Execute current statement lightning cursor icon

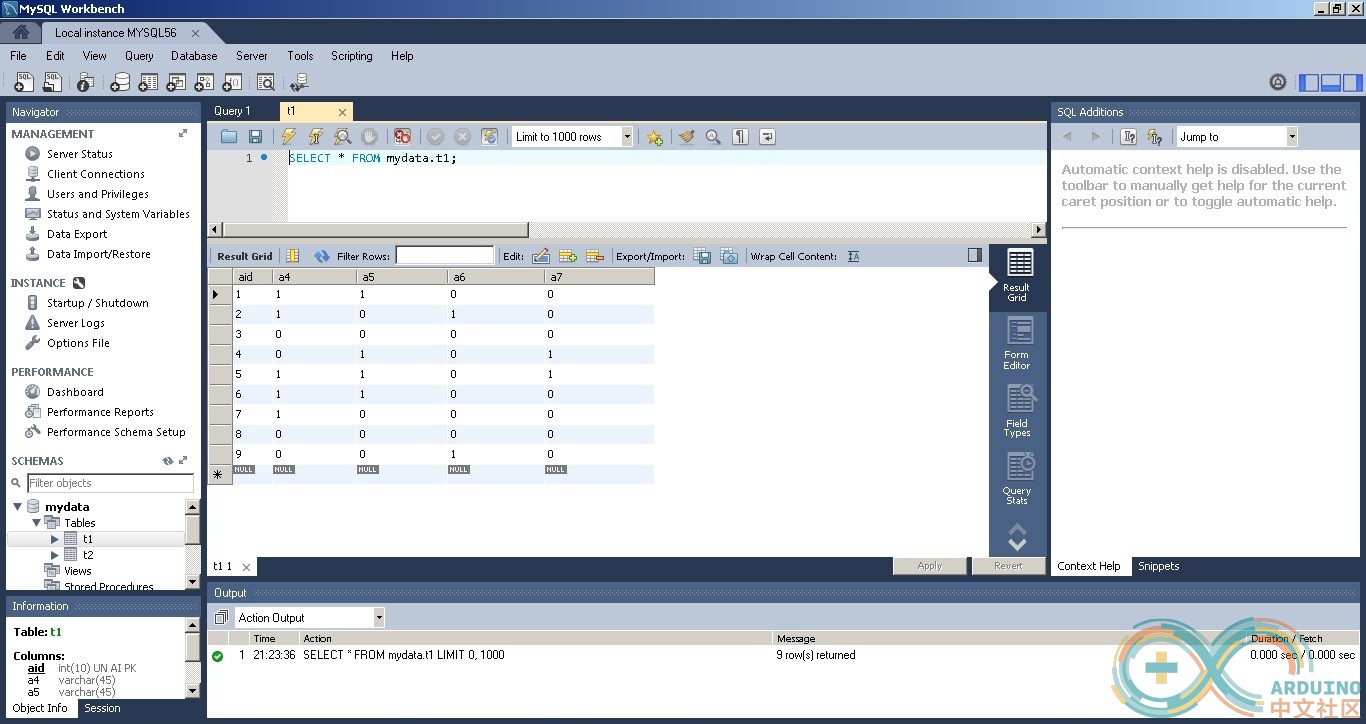(316, 137)
